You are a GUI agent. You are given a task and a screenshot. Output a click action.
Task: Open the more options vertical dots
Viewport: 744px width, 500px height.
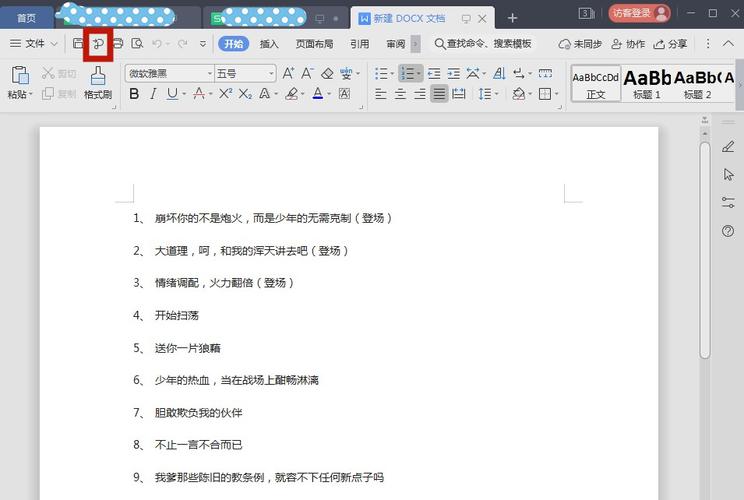pyautogui.click(x=708, y=44)
